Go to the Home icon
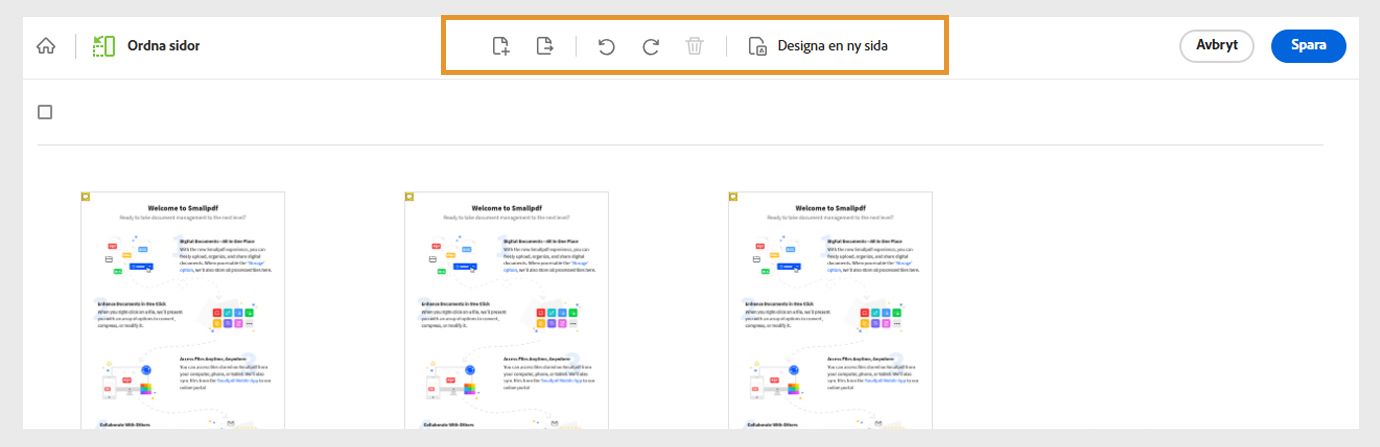This screenshot has width=1380, height=447. [46, 46]
